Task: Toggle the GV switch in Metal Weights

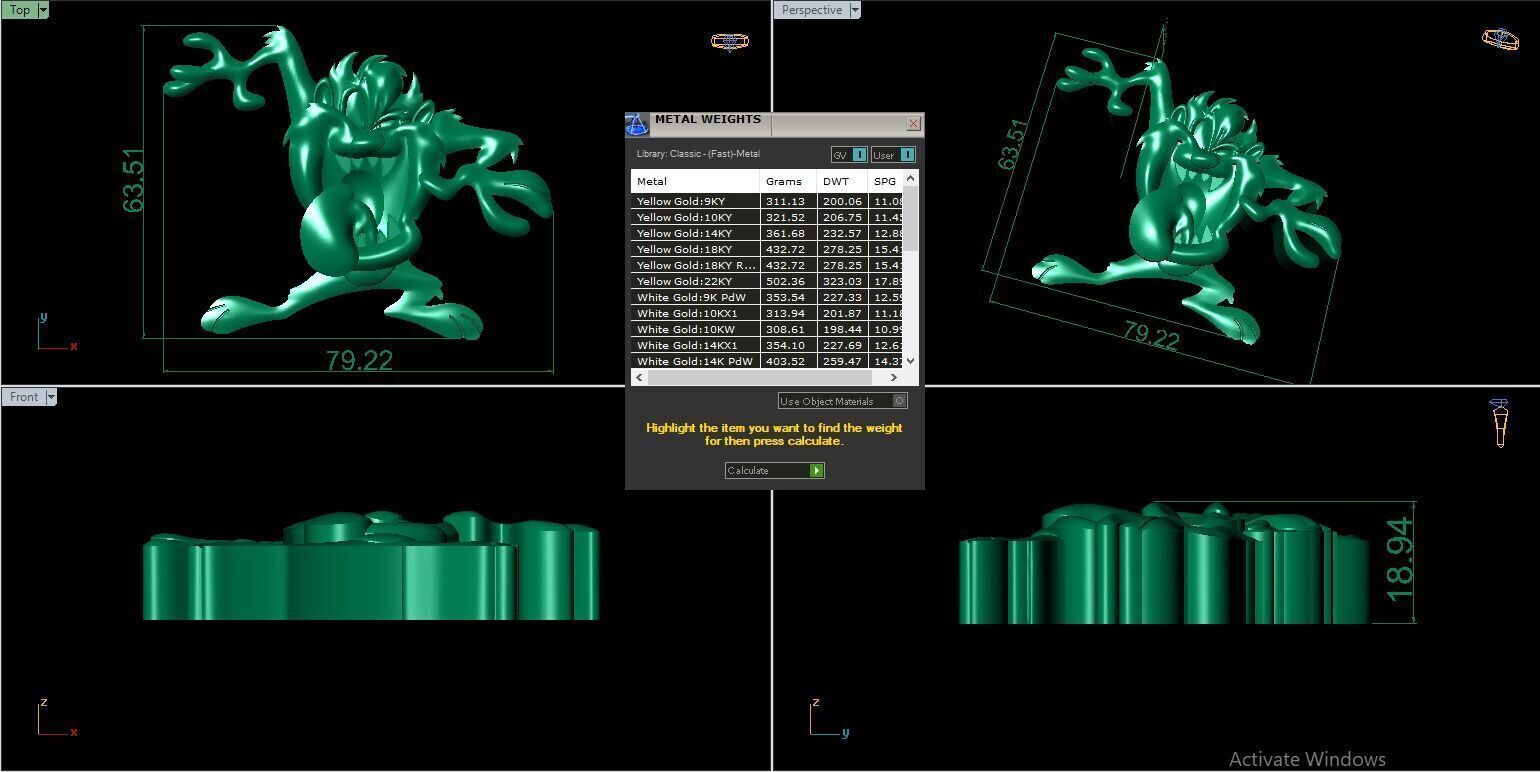Action: pyautogui.click(x=859, y=154)
